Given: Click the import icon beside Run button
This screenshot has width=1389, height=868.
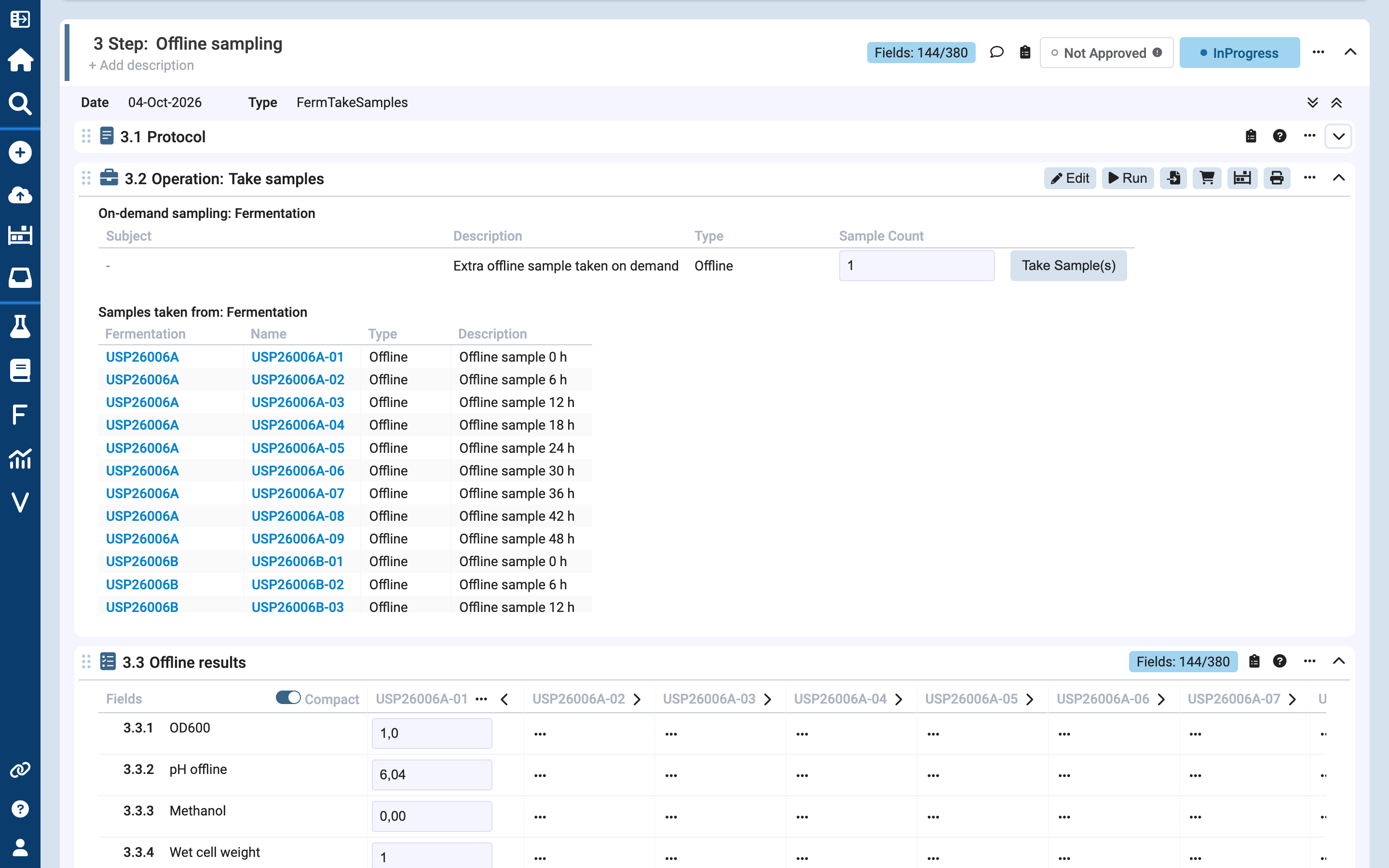Looking at the screenshot, I should coord(1173,178).
